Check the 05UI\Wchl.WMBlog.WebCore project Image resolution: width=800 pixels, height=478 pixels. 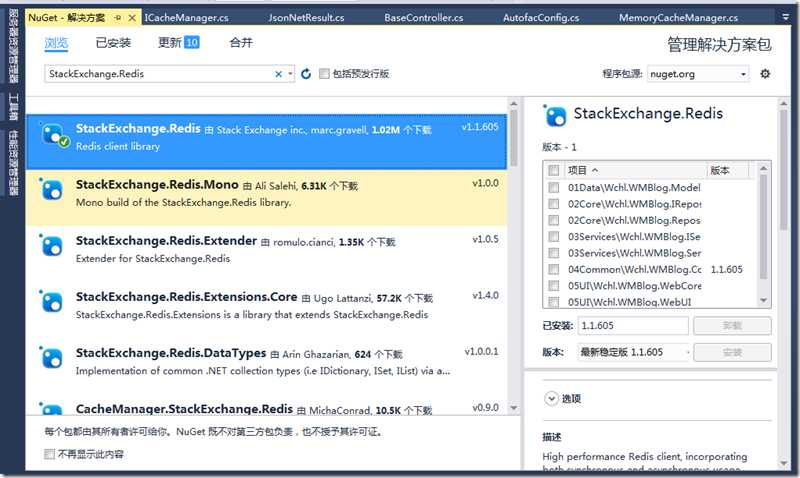(554, 286)
